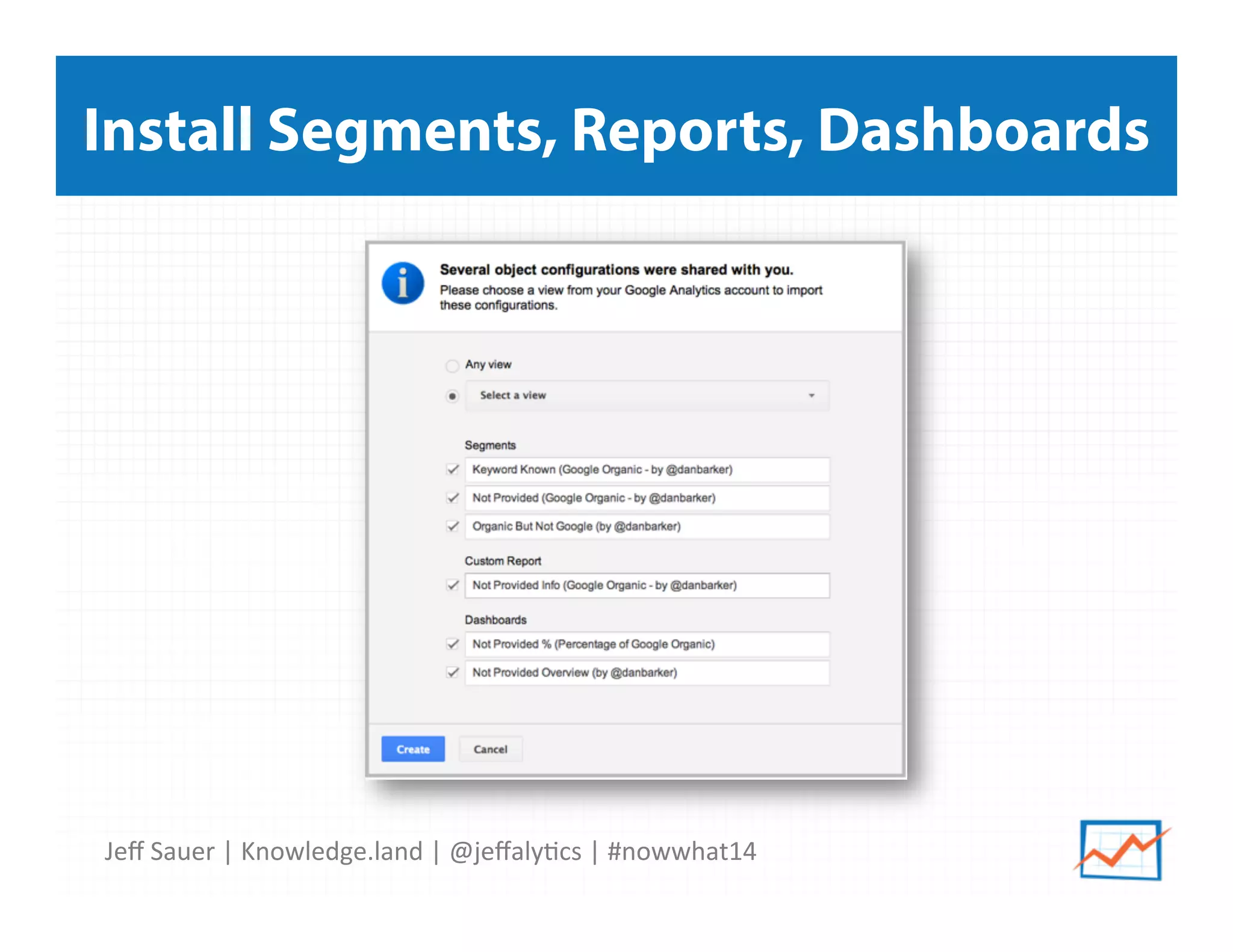Click the analytics chart logo icon
The height and width of the screenshot is (952, 1233).
1121,850
